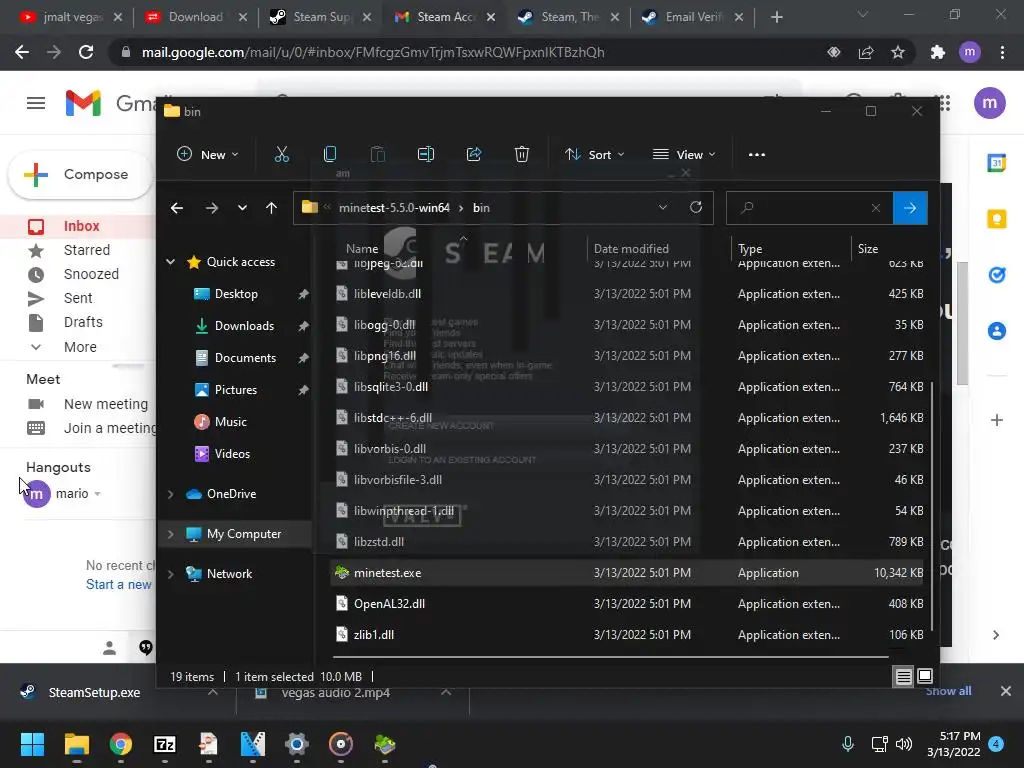1024x768 pixels.
Task: Open 7-Zip from the taskbar
Action: tap(165, 744)
